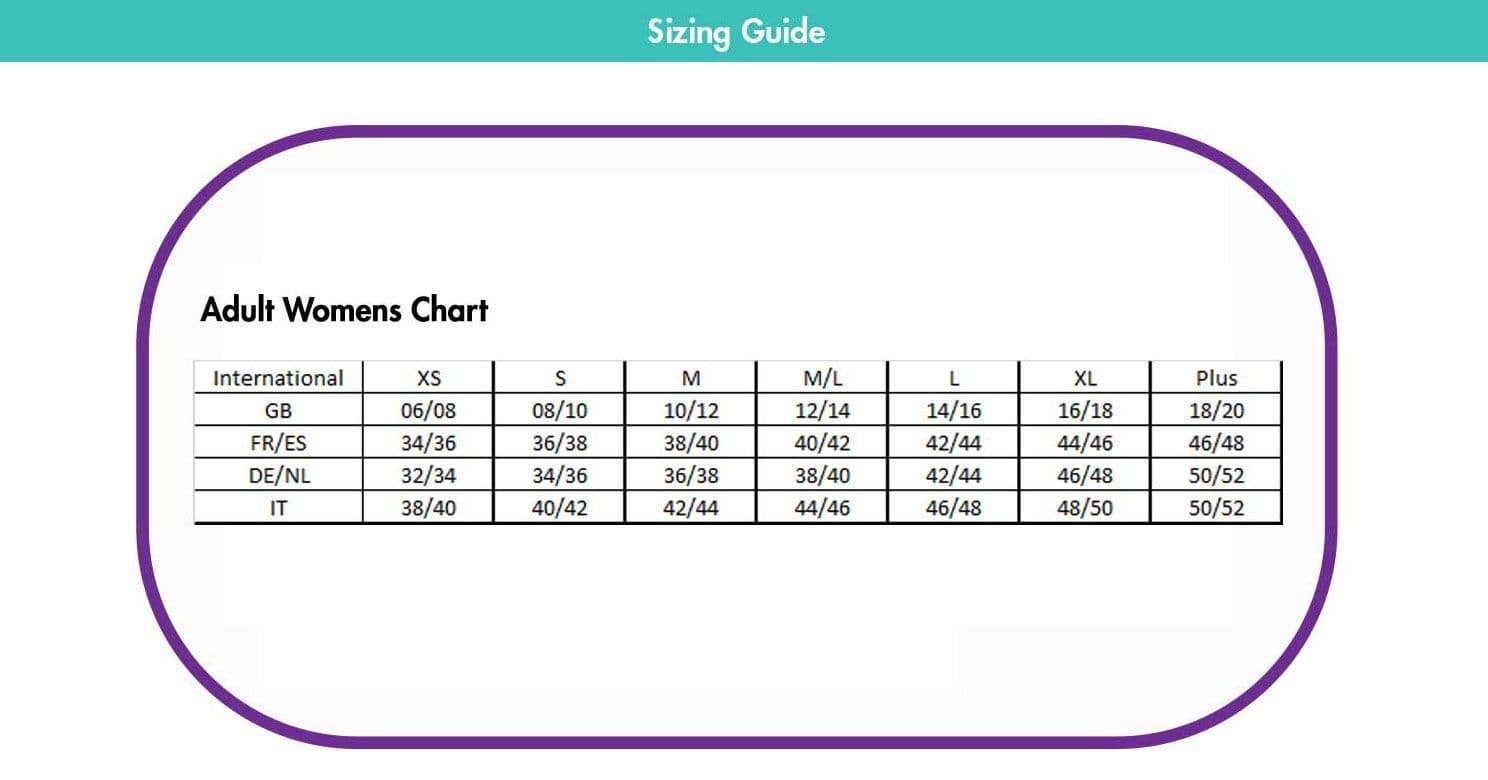Click the IT XL size 48/50 cell
This screenshot has height=780, width=1488.
1085,507
